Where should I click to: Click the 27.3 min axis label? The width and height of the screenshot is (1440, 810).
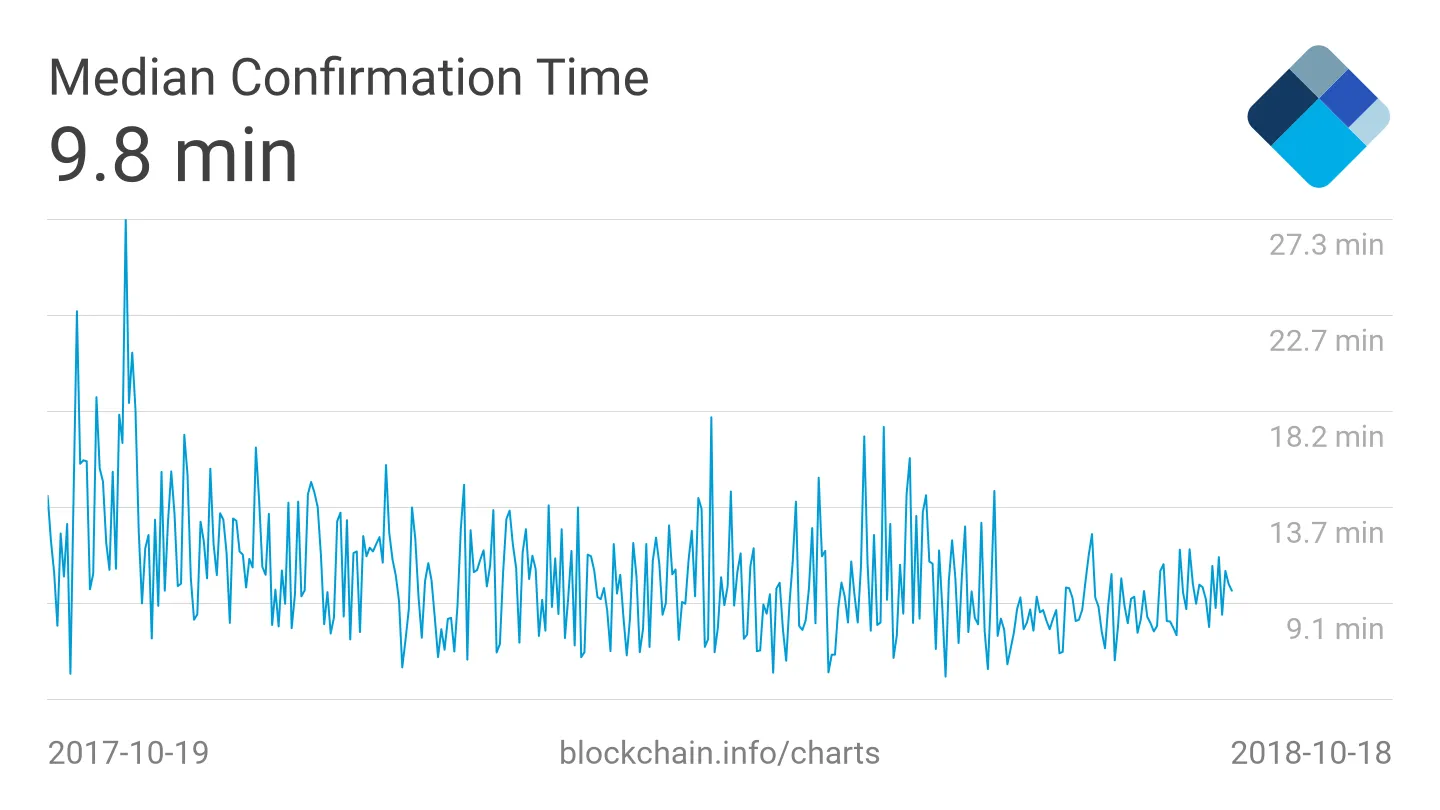point(1326,244)
